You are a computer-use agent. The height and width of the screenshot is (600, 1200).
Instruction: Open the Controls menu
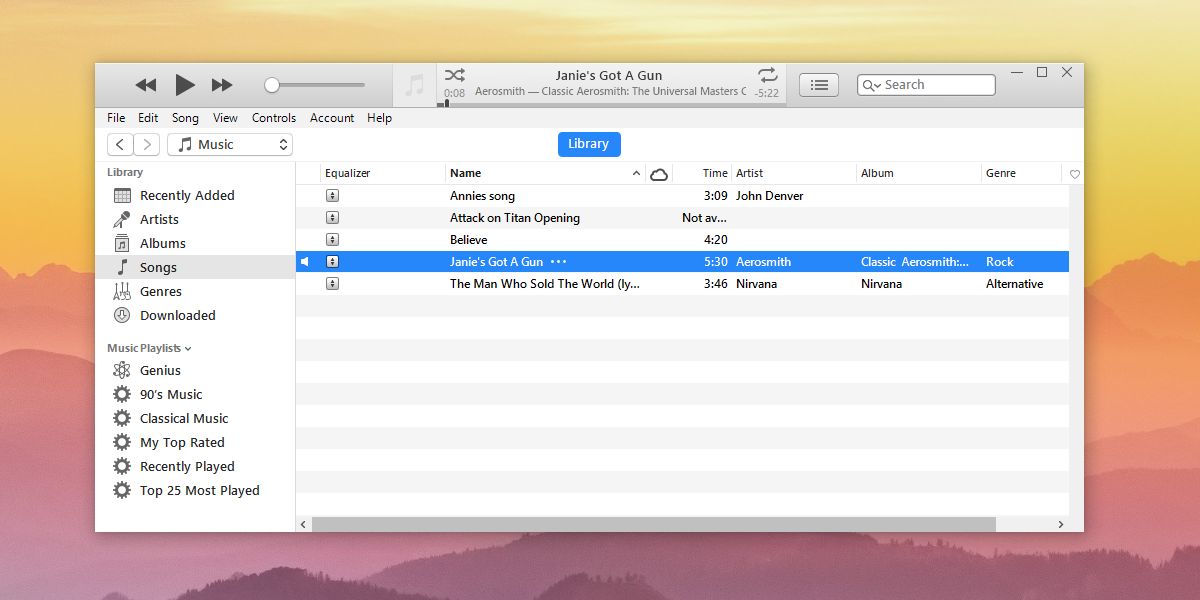274,118
